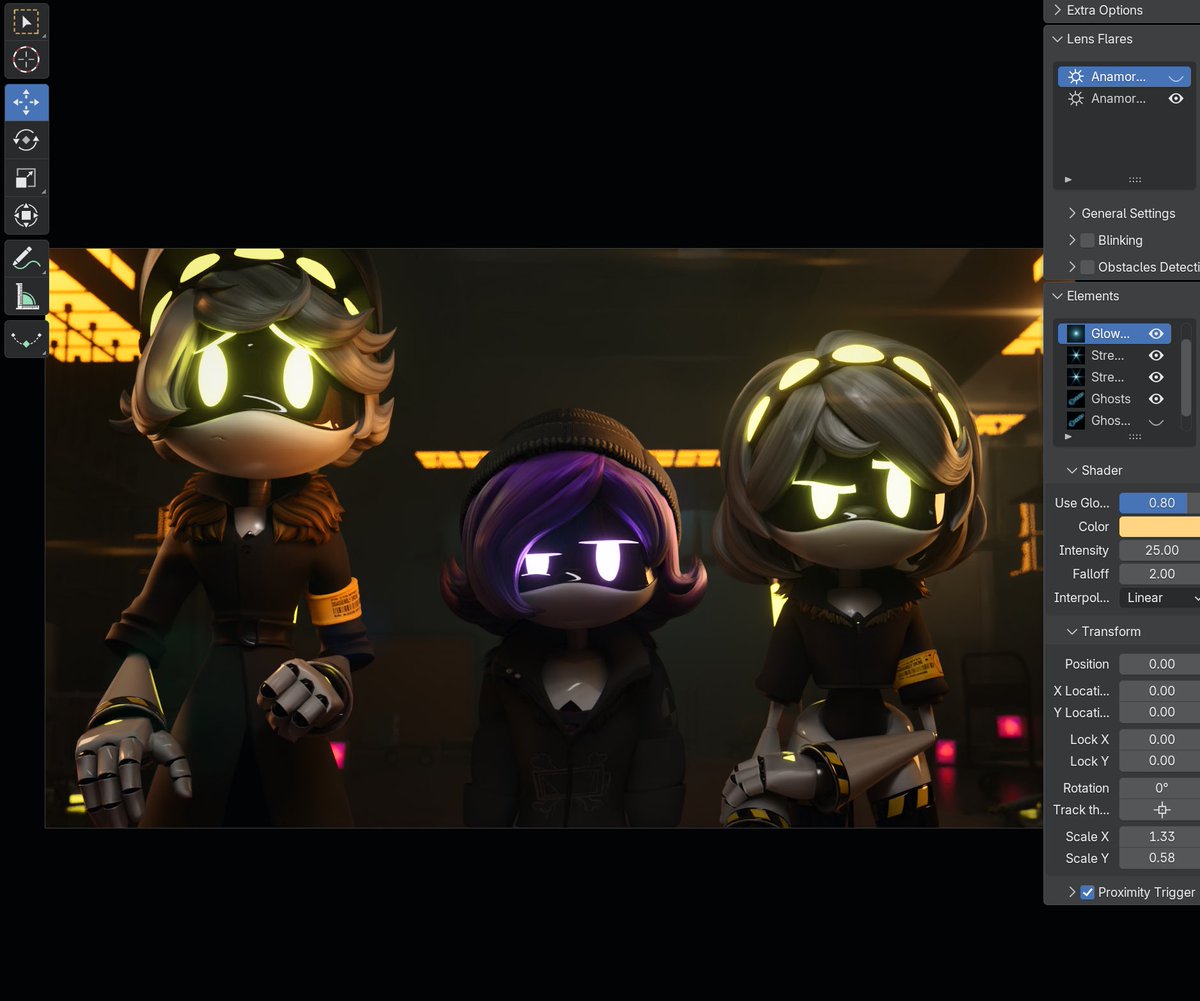Screen dimensions: 1200x1001
Task: Click the Position value field
Action: click(1159, 664)
